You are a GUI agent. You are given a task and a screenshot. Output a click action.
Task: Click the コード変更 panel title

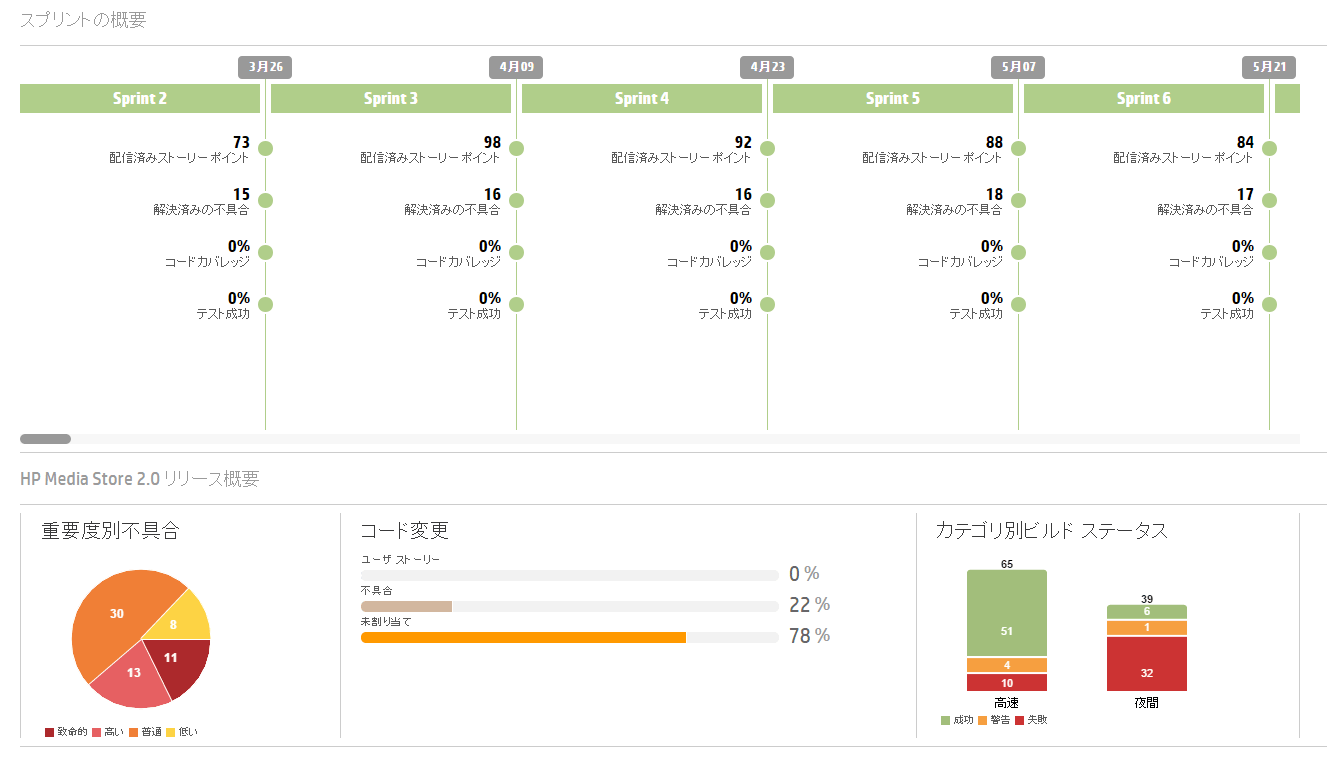point(404,531)
